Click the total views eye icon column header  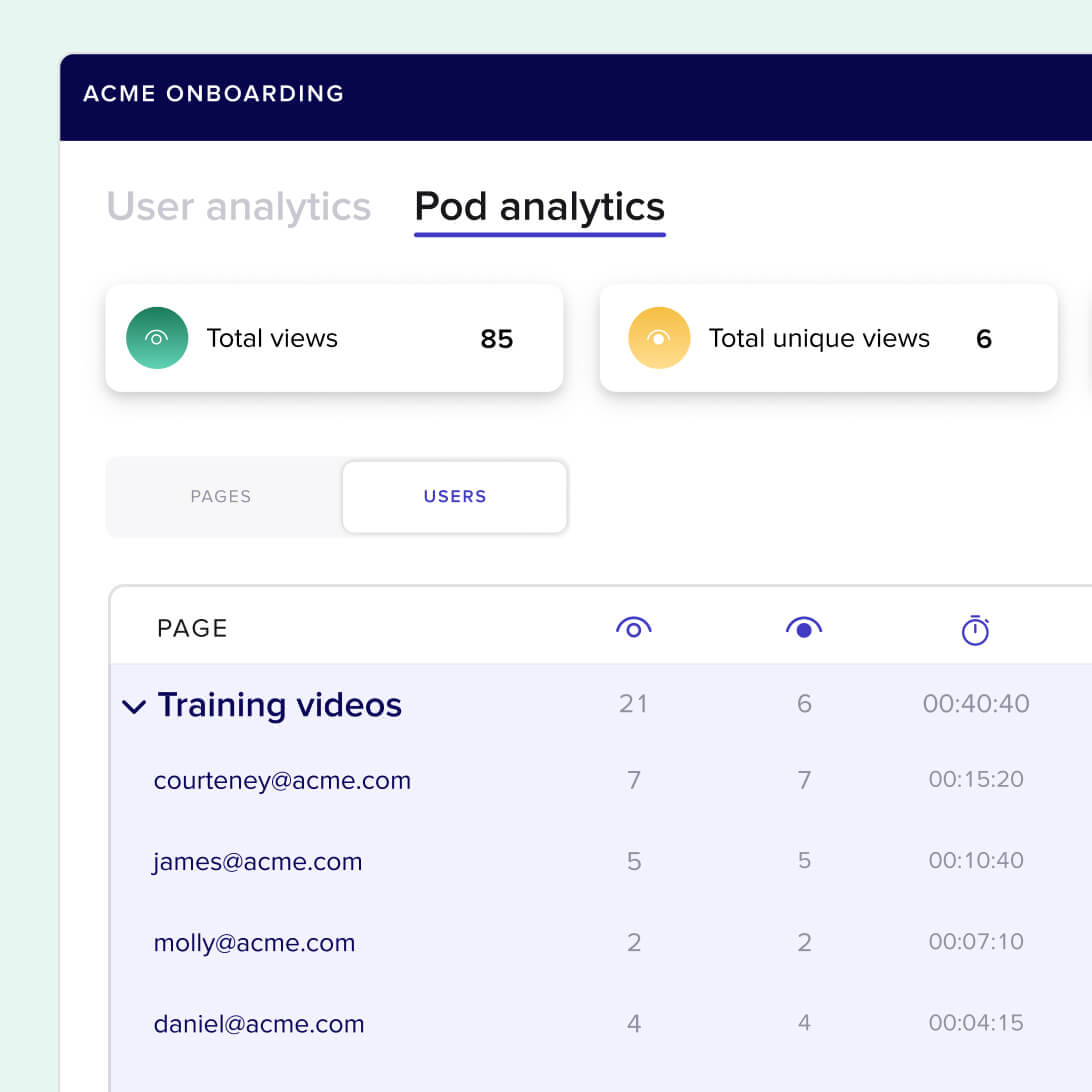[634, 628]
